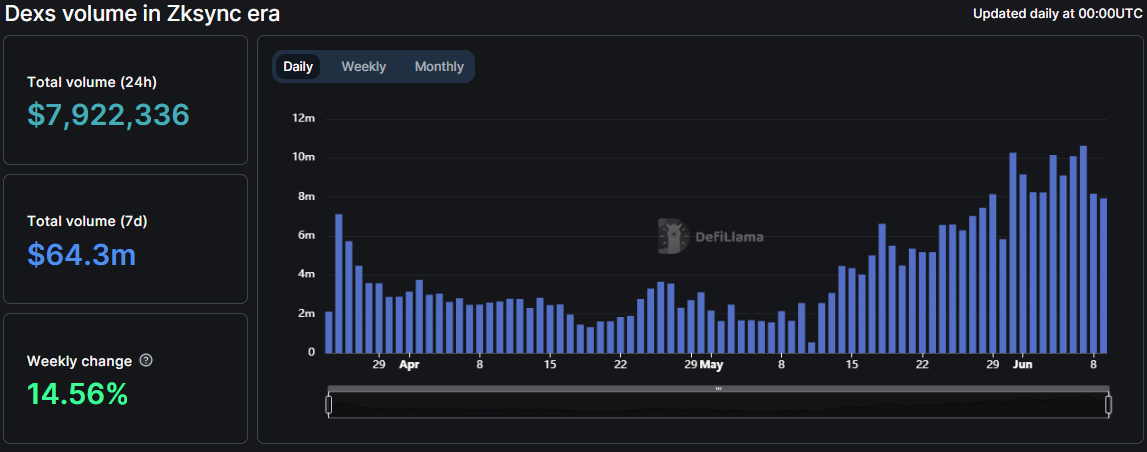Click the Updated daily at 00:00UTC text
1147x452 pixels.
click(x=1058, y=13)
